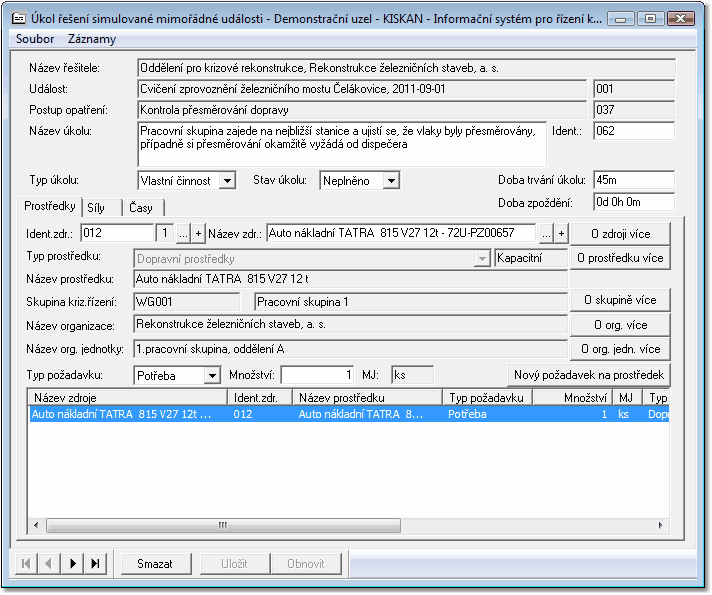This screenshot has height=595, width=712.
Task: Click the Množství input field
Action: (x=318, y=375)
